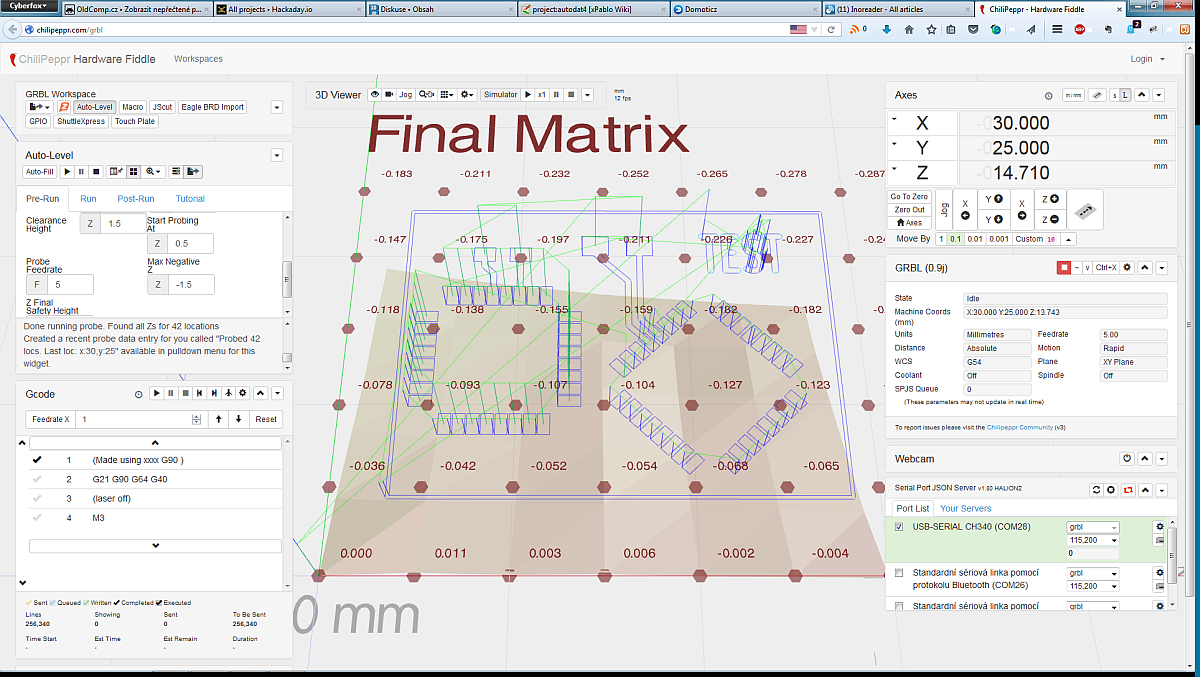Click the Axes home button
1200x677 pixels.
[x=908, y=223]
